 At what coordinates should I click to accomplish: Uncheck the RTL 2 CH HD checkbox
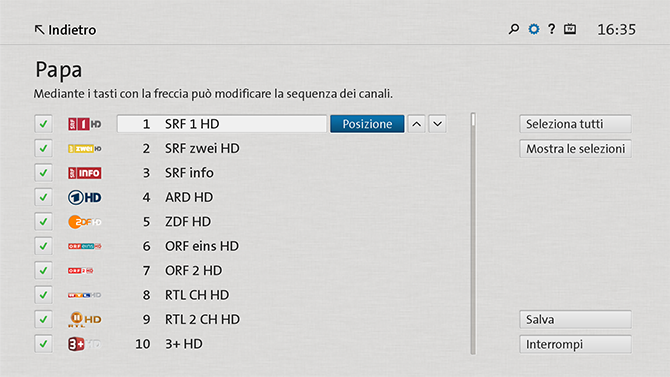43,319
